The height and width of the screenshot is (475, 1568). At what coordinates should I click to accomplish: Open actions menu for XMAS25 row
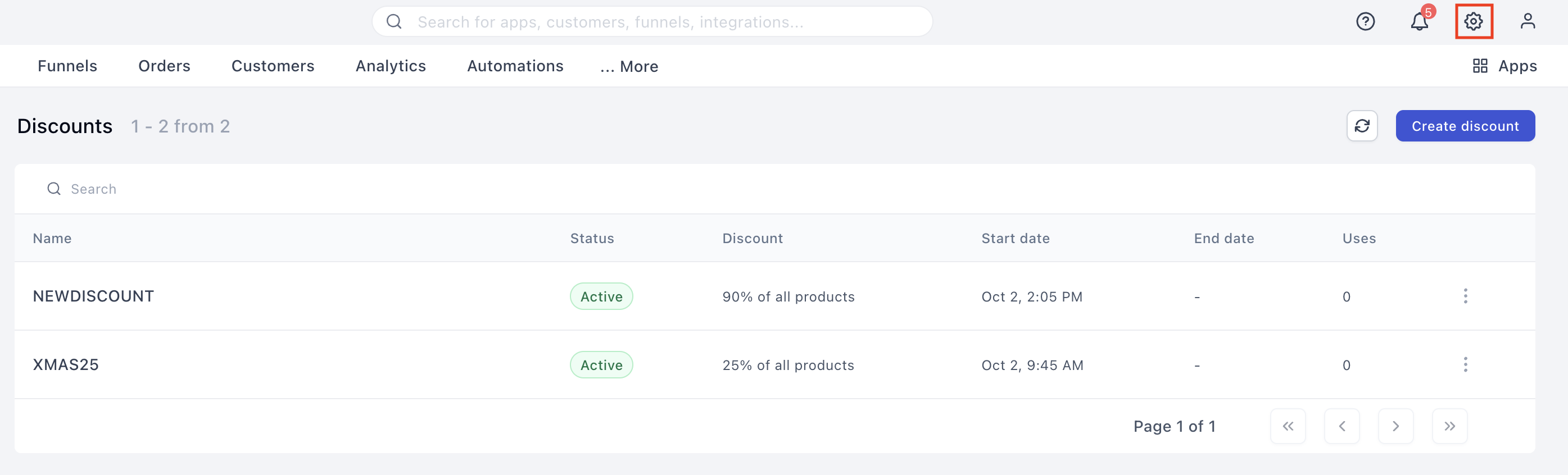pyautogui.click(x=1465, y=365)
